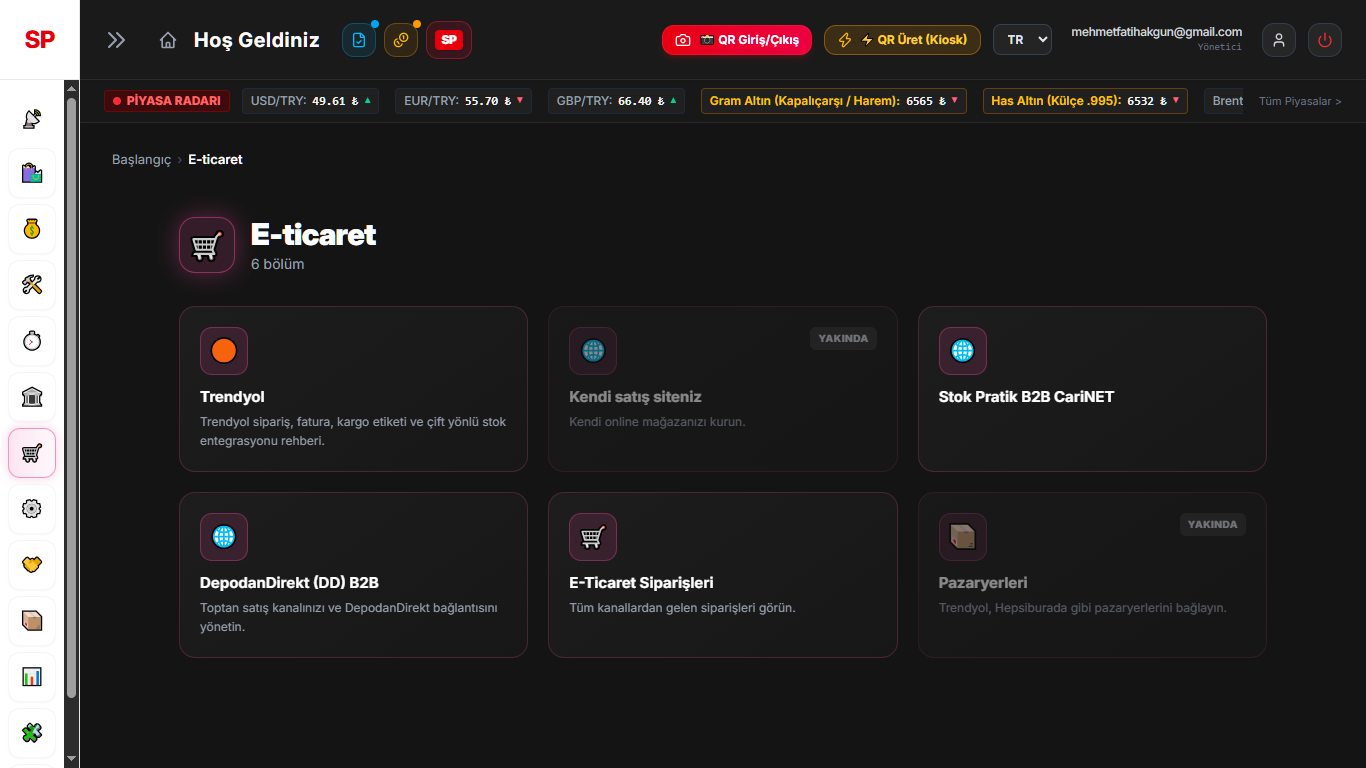Open the DepodanDirekt (DD) B2B card
The height and width of the screenshot is (768, 1366).
pos(353,575)
